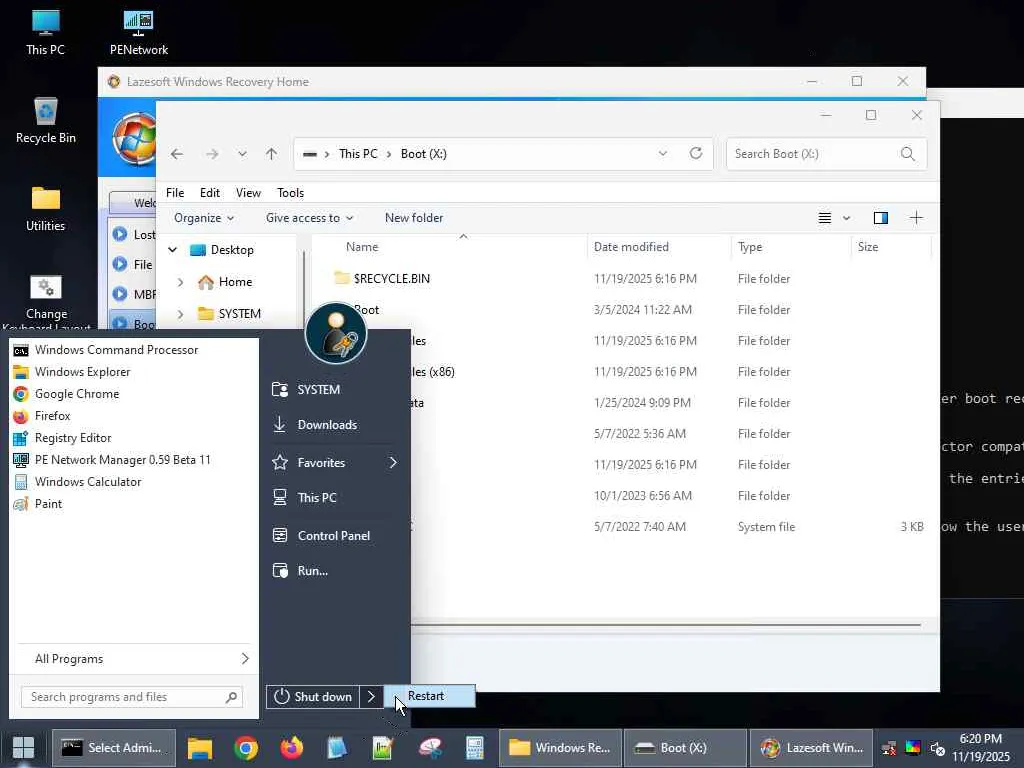Expand Favorites submenu in Start menu
1024x768 pixels.
[x=334, y=463]
